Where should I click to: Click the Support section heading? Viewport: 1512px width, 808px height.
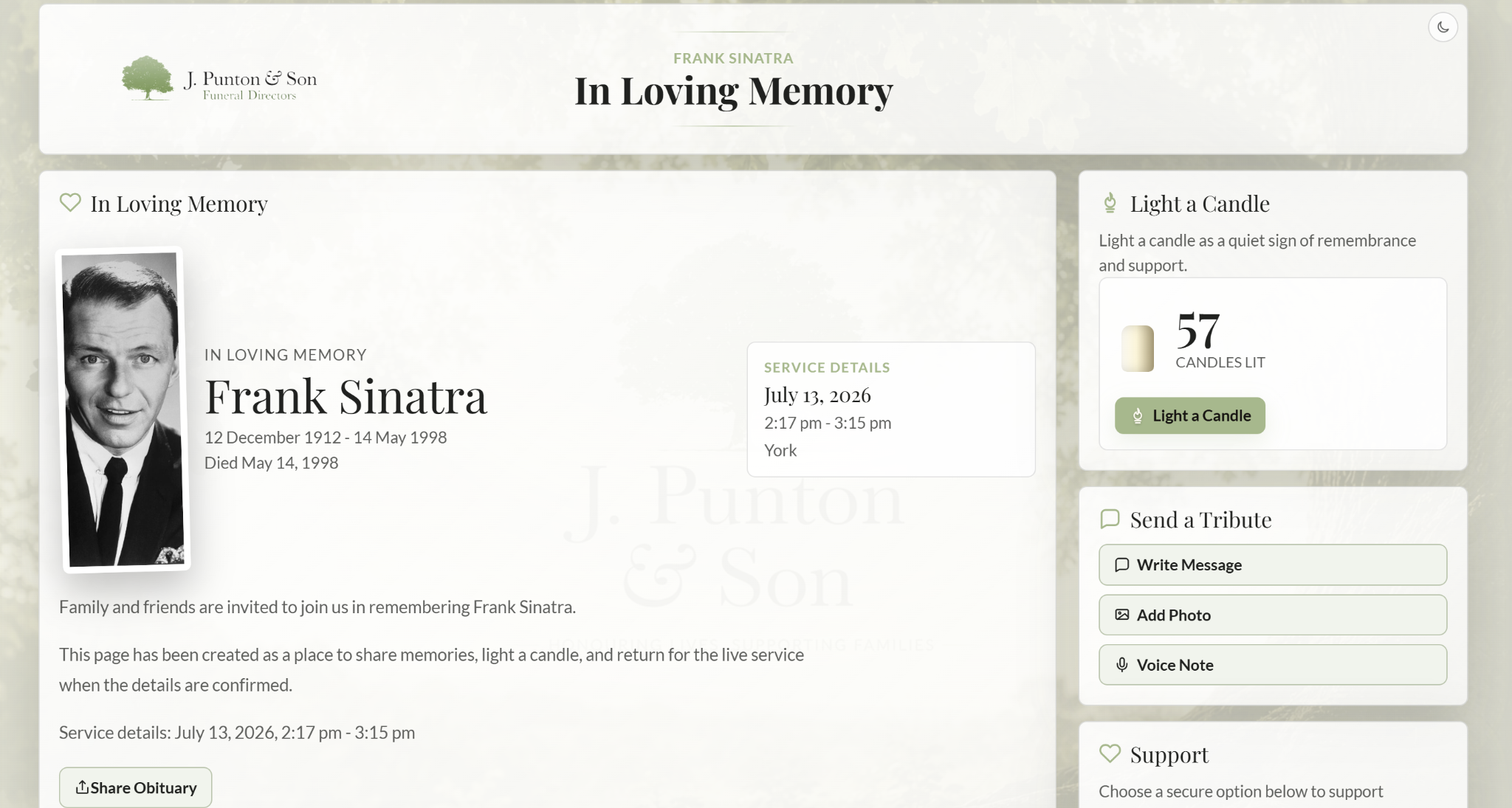[1169, 754]
